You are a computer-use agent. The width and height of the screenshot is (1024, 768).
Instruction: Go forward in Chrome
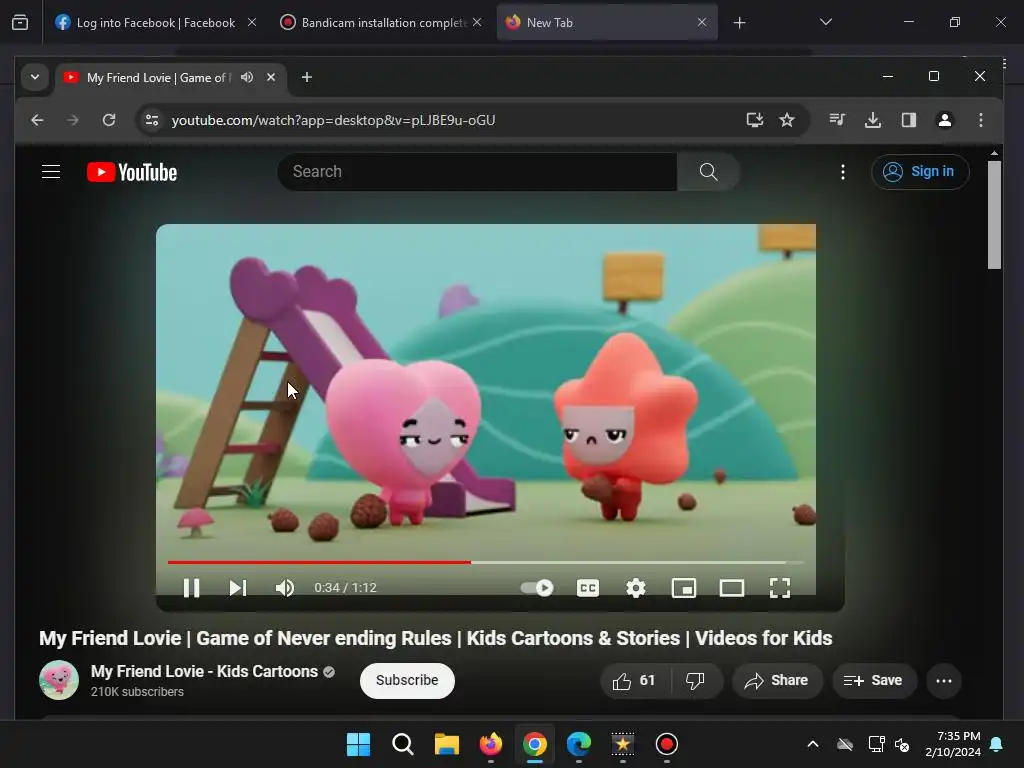click(72, 120)
